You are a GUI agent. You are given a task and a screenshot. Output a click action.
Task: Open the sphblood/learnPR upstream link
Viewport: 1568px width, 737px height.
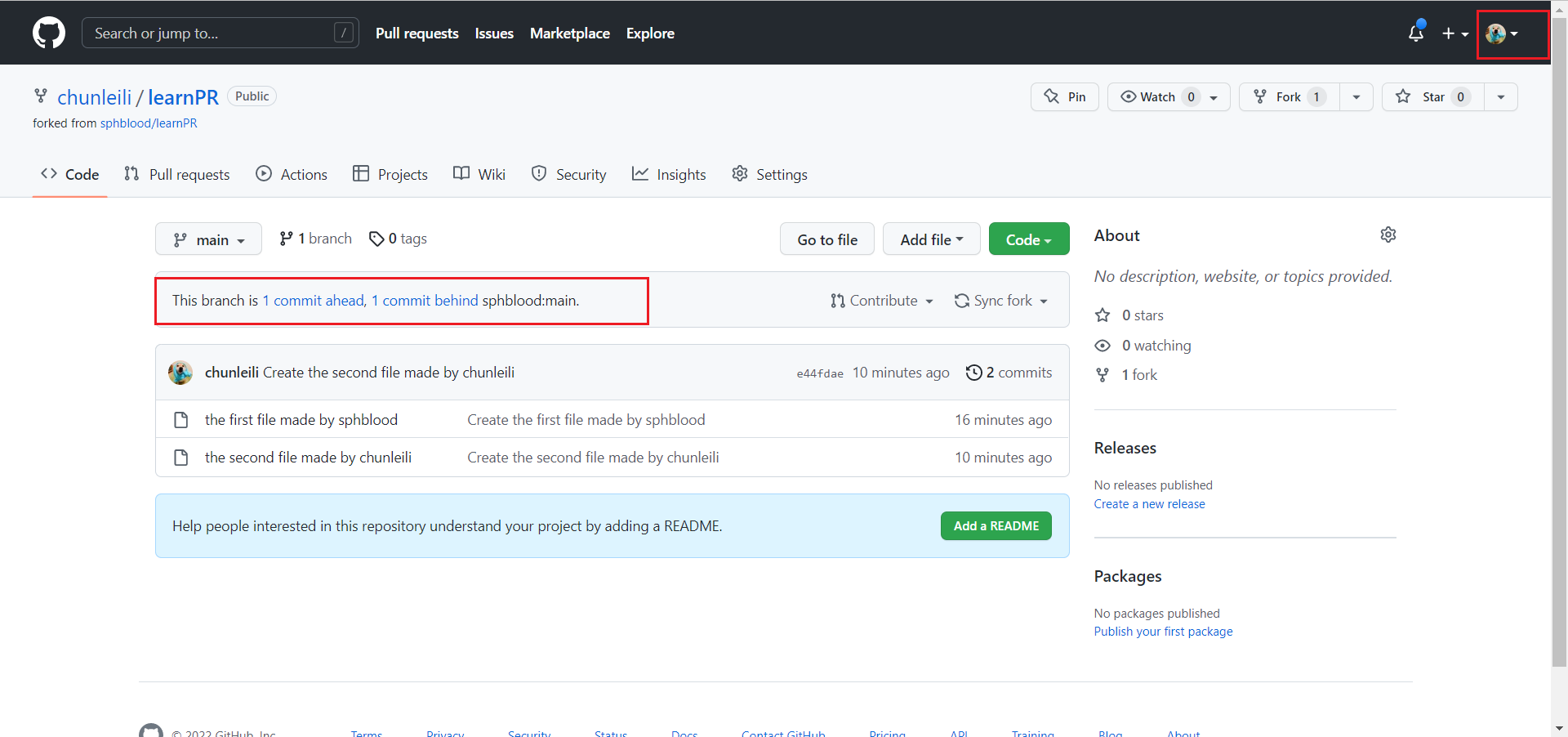coord(149,123)
